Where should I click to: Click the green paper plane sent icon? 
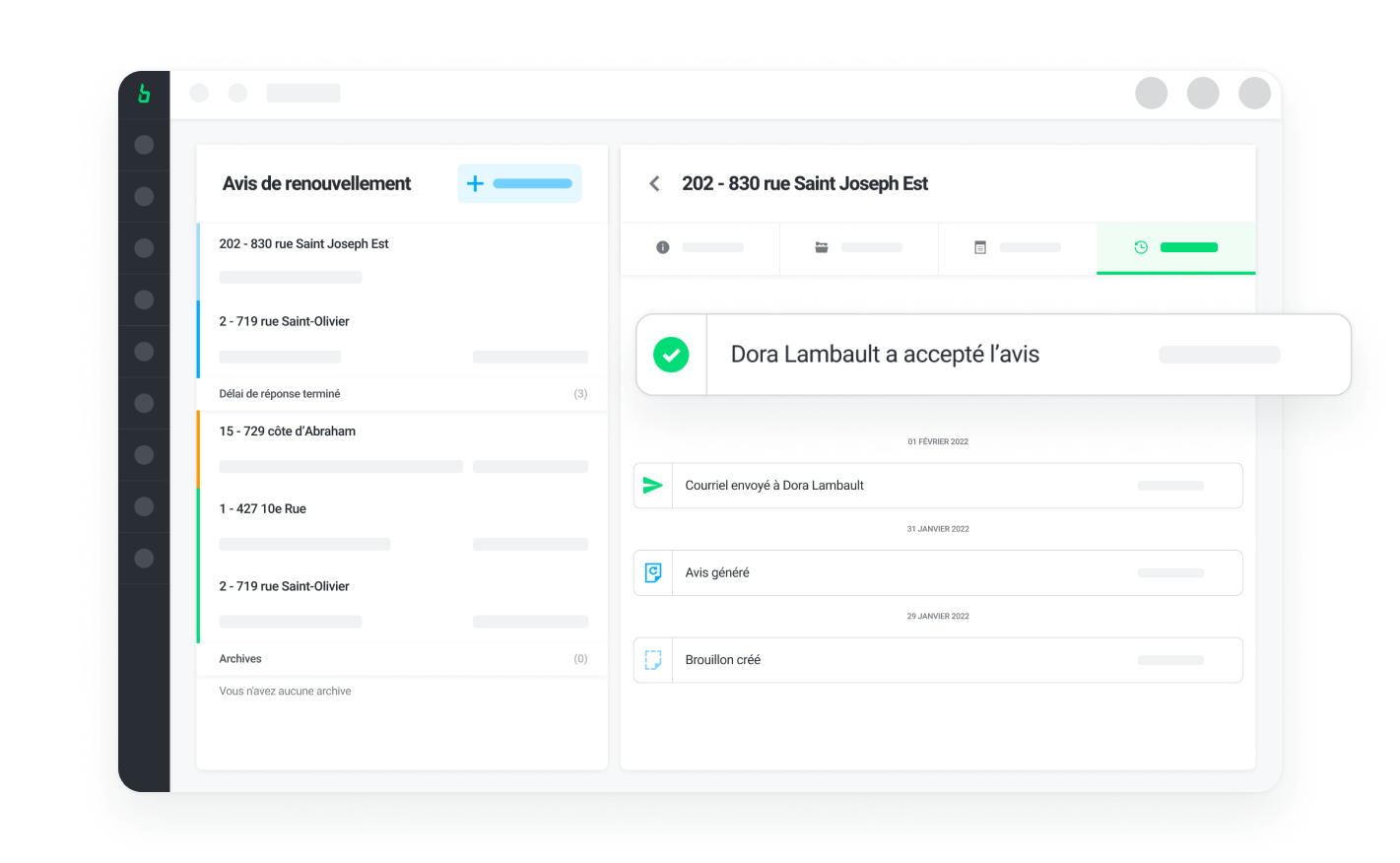click(652, 486)
